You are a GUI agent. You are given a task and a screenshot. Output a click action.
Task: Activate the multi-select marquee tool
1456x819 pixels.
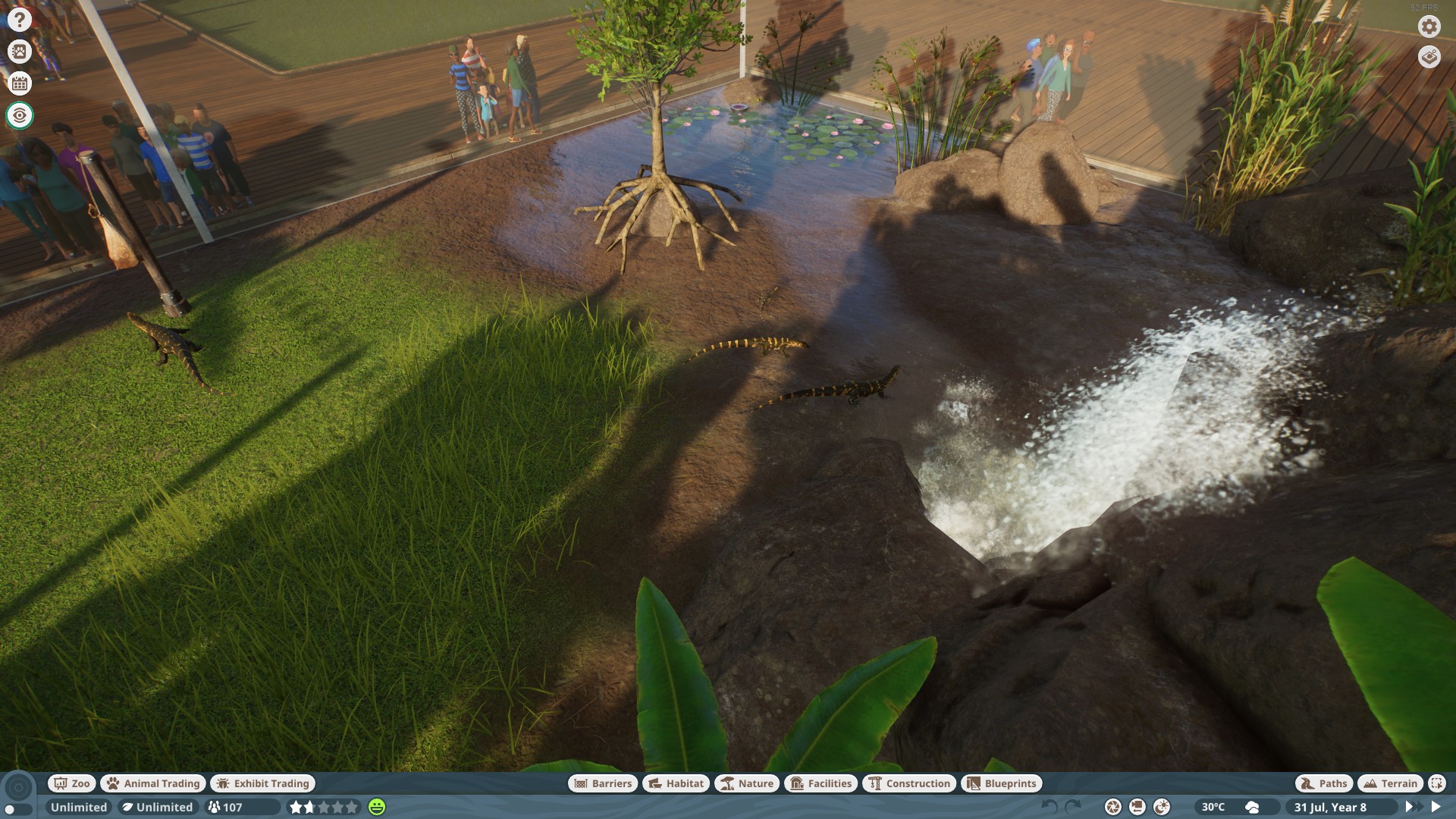[x=1437, y=783]
